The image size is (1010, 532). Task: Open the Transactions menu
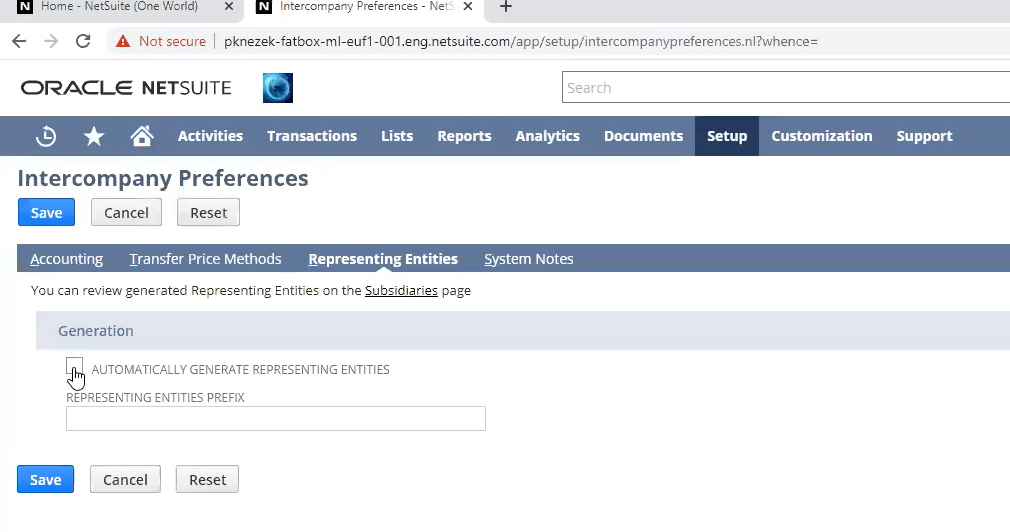311,136
